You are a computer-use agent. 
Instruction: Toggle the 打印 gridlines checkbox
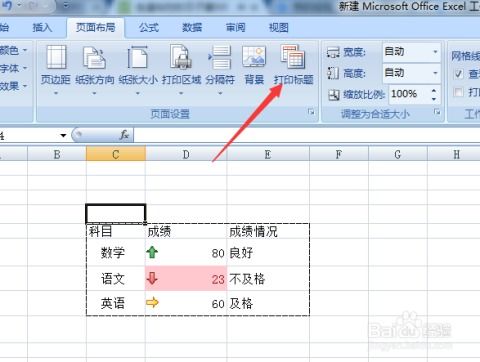click(459, 92)
